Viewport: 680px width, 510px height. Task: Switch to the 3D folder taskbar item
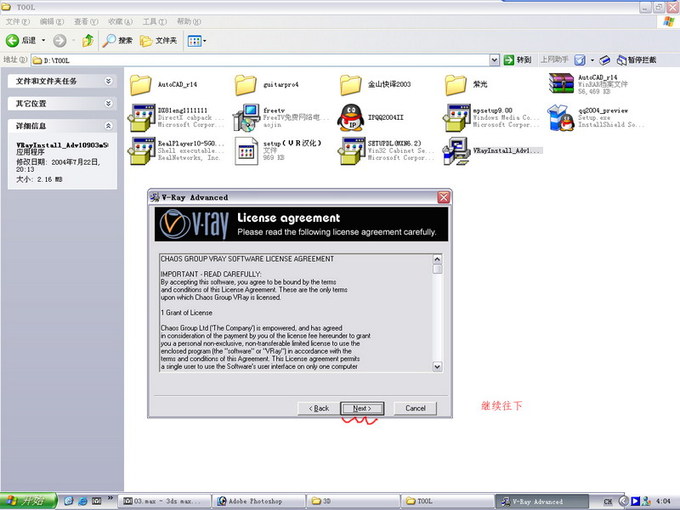[353, 501]
